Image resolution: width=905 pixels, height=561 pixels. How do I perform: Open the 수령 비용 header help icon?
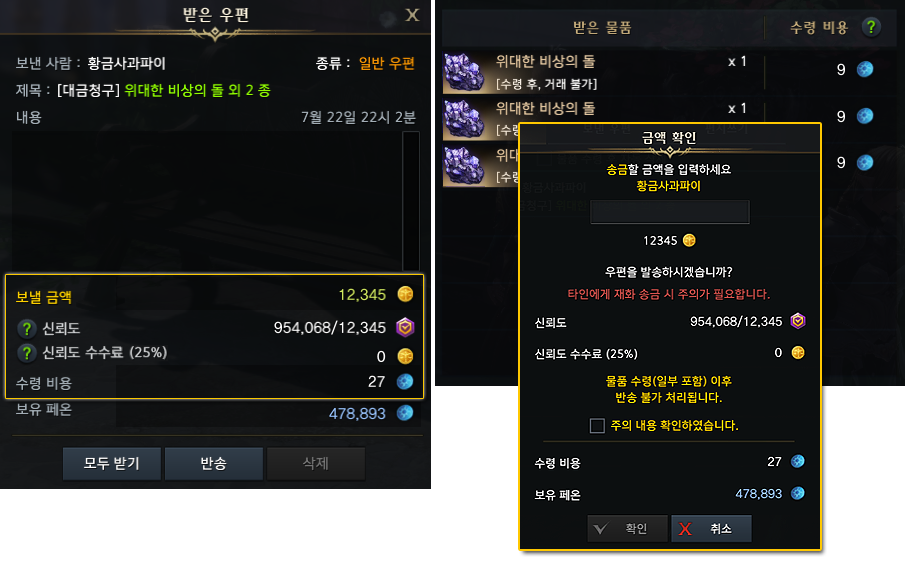871,27
